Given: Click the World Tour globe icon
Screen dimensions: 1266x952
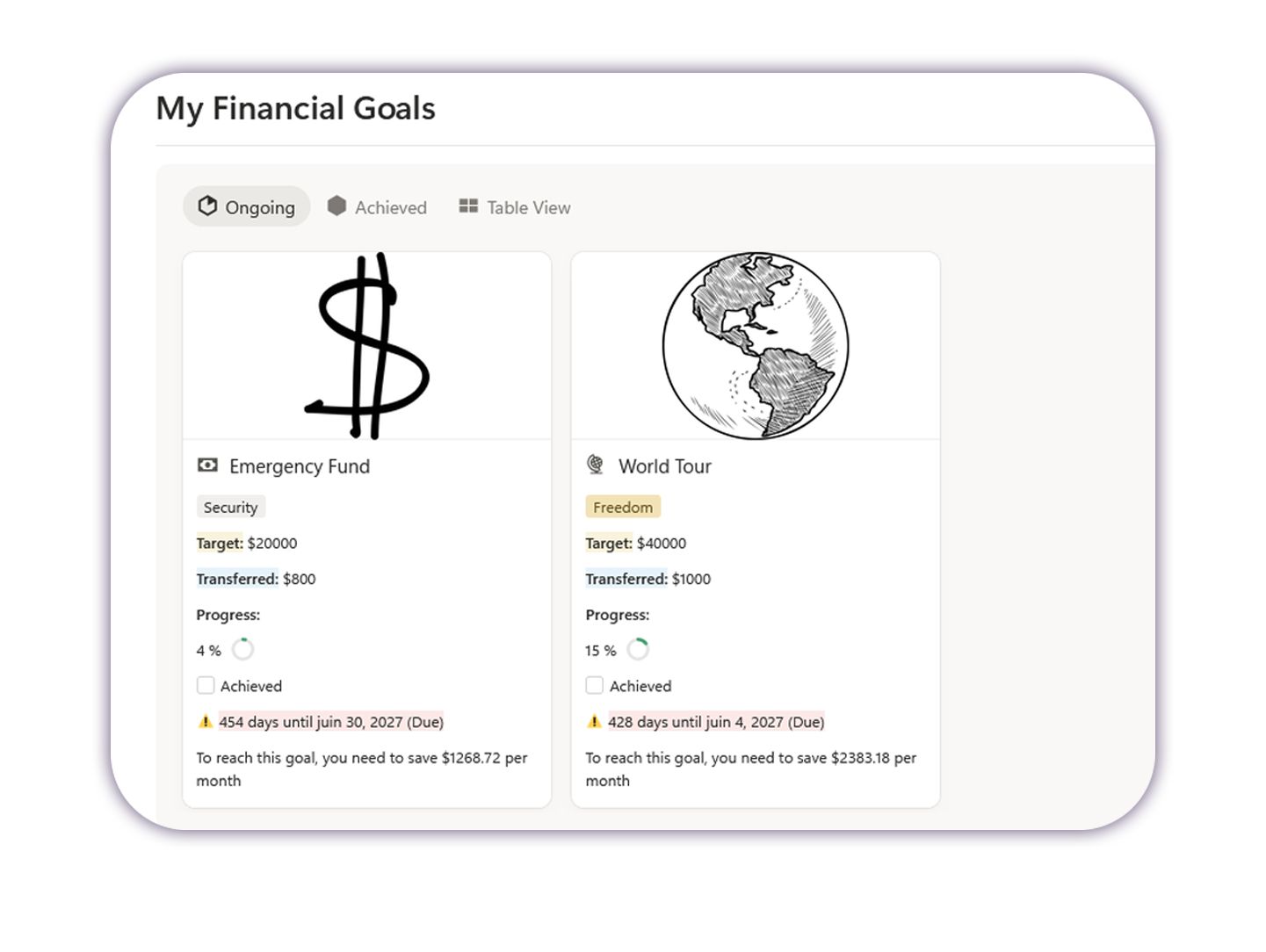Looking at the screenshot, I should coord(596,465).
